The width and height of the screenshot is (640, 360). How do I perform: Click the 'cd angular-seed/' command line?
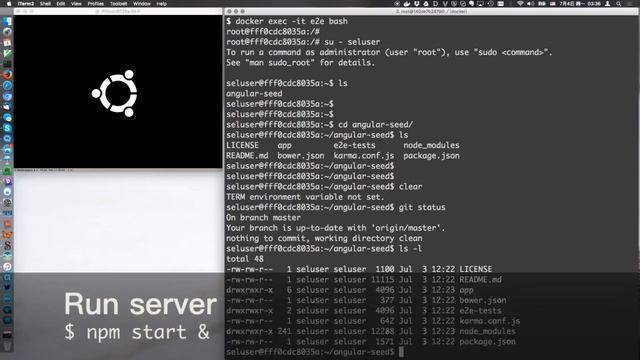[x=320, y=125]
